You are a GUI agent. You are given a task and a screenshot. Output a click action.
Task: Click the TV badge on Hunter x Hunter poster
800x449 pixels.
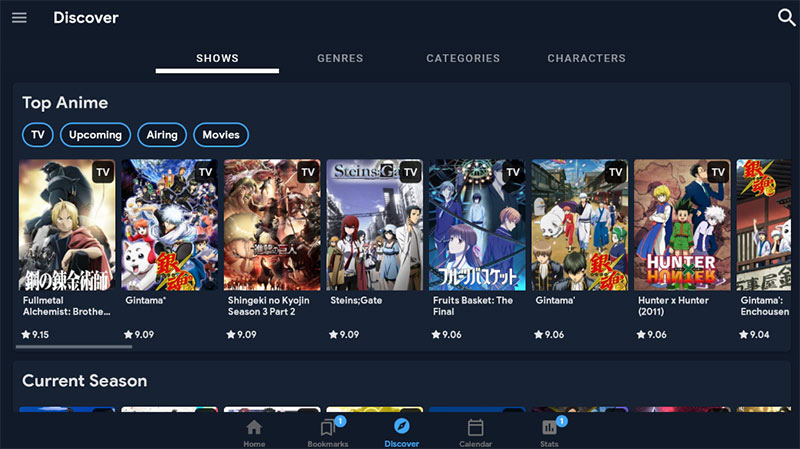pyautogui.click(x=718, y=172)
